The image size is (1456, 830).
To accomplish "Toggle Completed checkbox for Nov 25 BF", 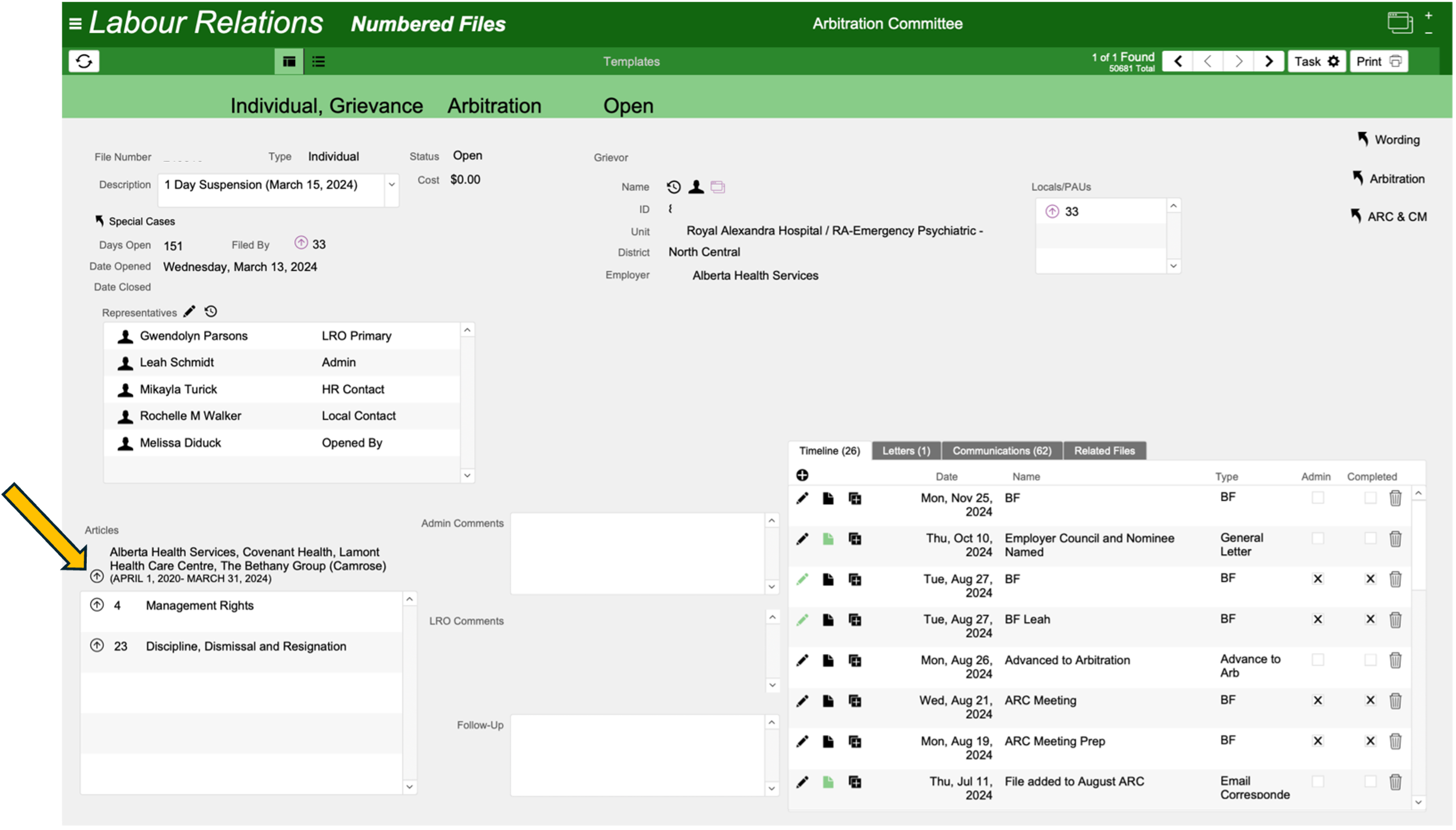I will click(1370, 497).
